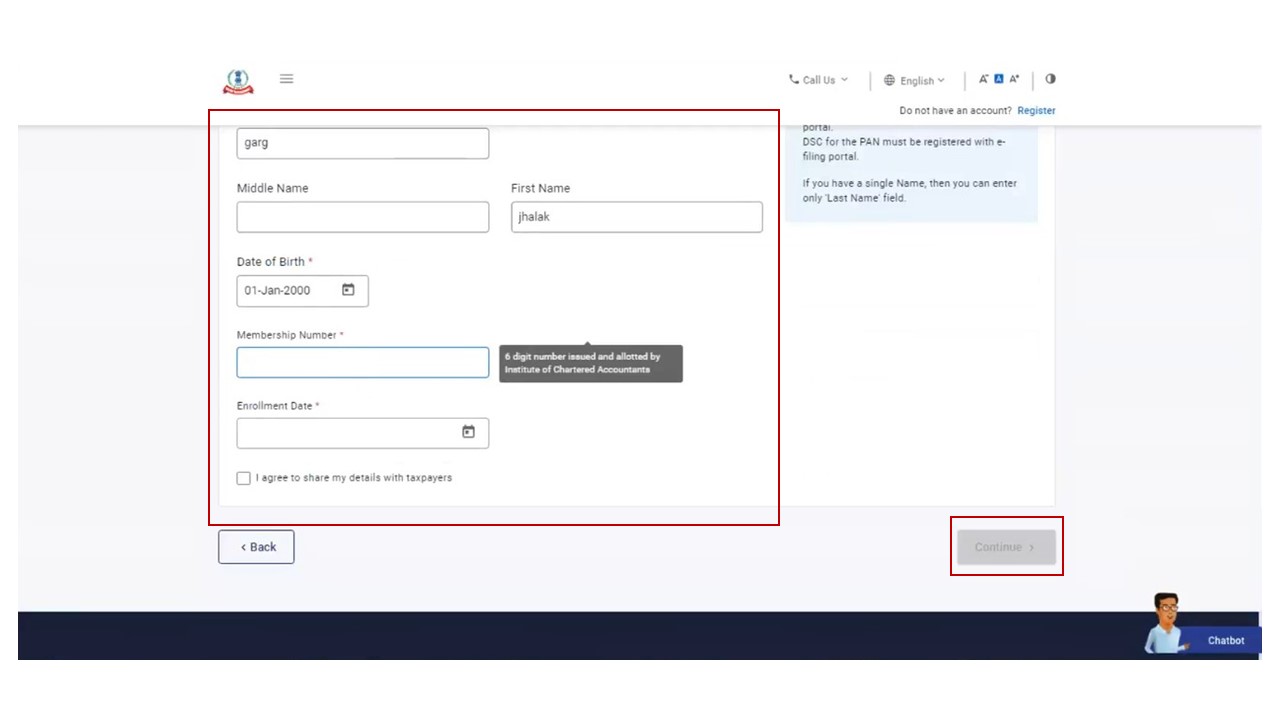Click the Register link
The image size is (1280, 720).
(1036, 111)
